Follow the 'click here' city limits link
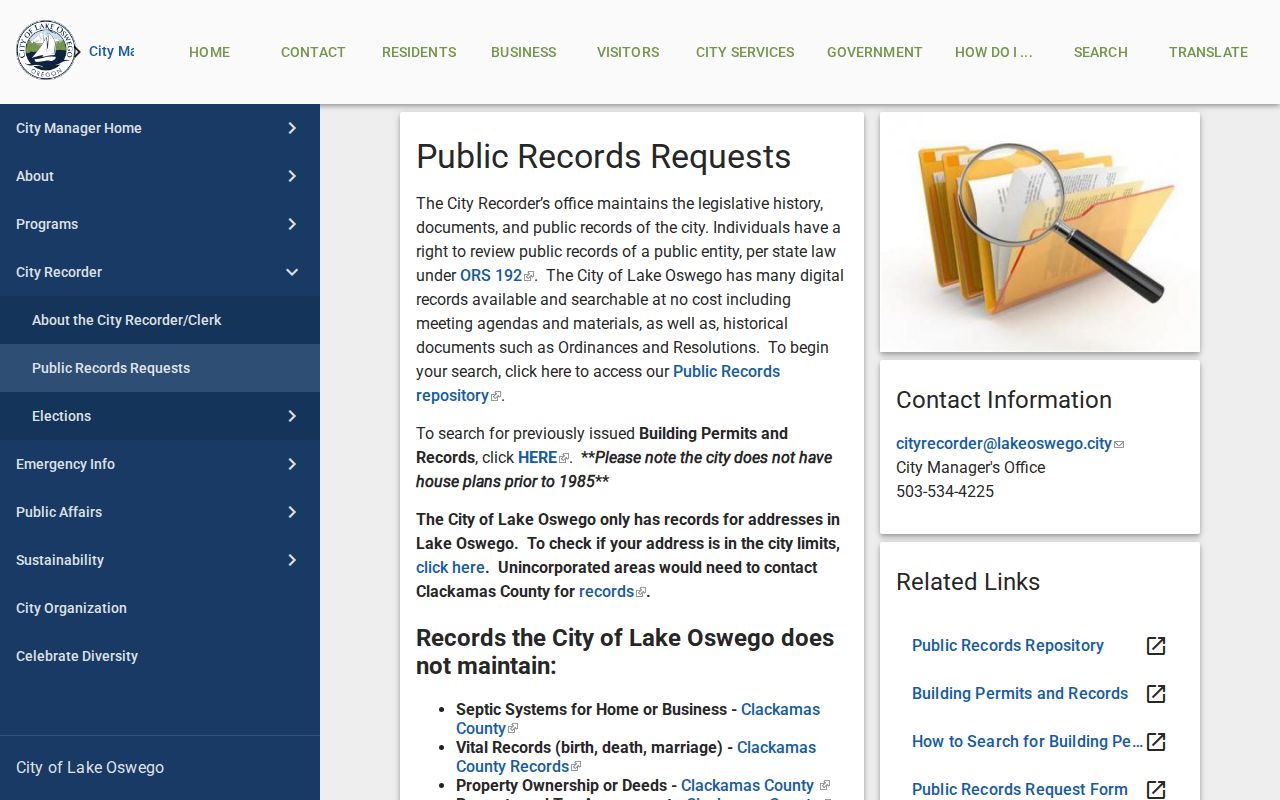1280x800 pixels. point(451,568)
